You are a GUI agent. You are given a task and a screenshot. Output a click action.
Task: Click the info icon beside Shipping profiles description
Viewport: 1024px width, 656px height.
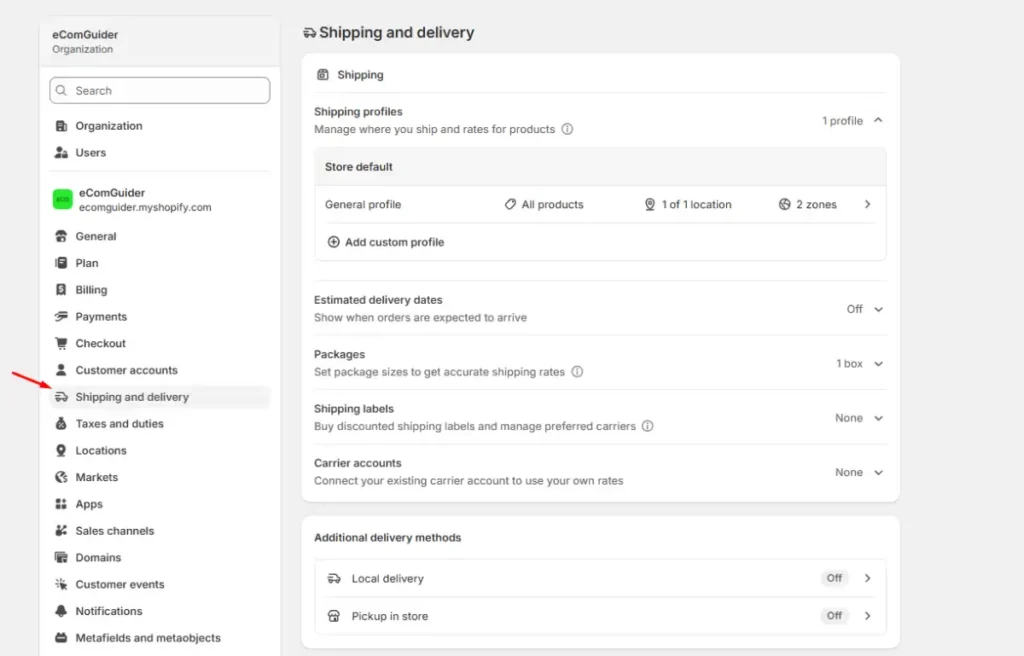click(568, 129)
